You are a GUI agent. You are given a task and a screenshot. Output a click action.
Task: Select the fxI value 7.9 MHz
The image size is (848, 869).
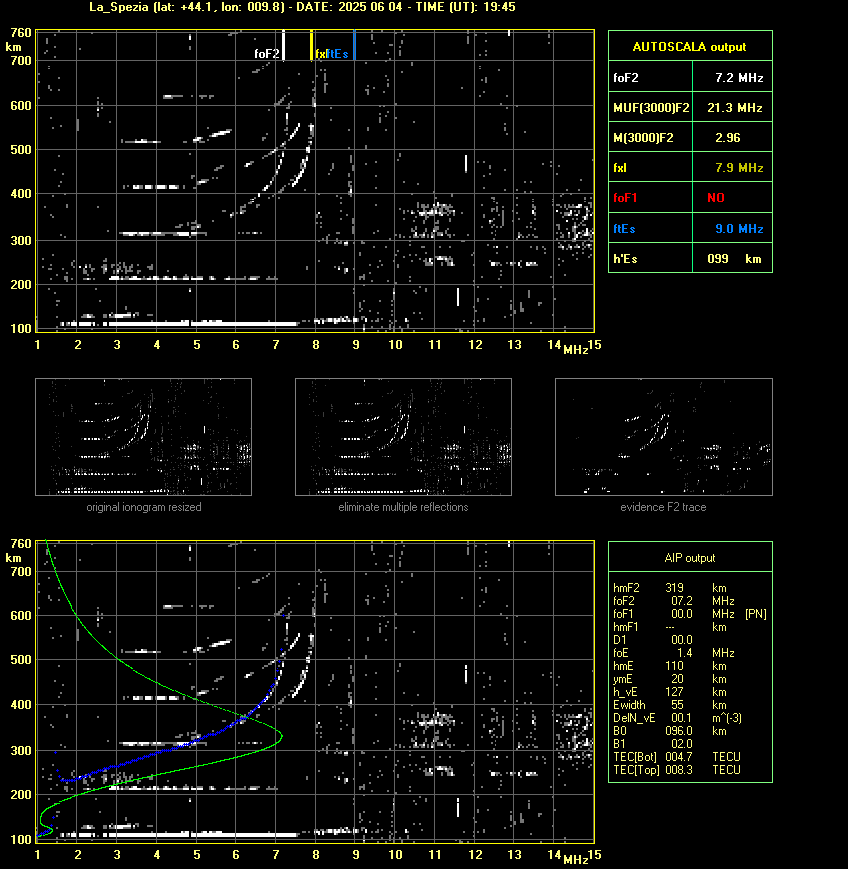click(x=739, y=167)
